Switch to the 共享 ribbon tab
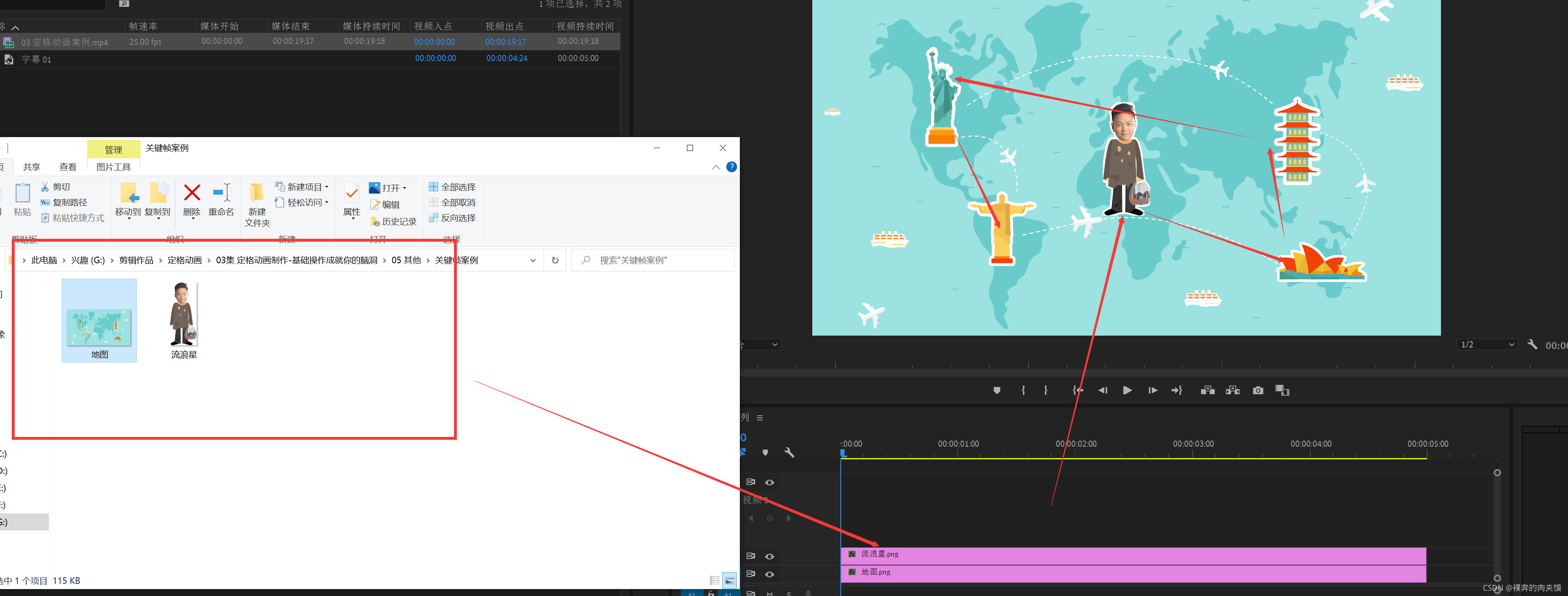Image resolution: width=1568 pixels, height=596 pixels. 32,167
